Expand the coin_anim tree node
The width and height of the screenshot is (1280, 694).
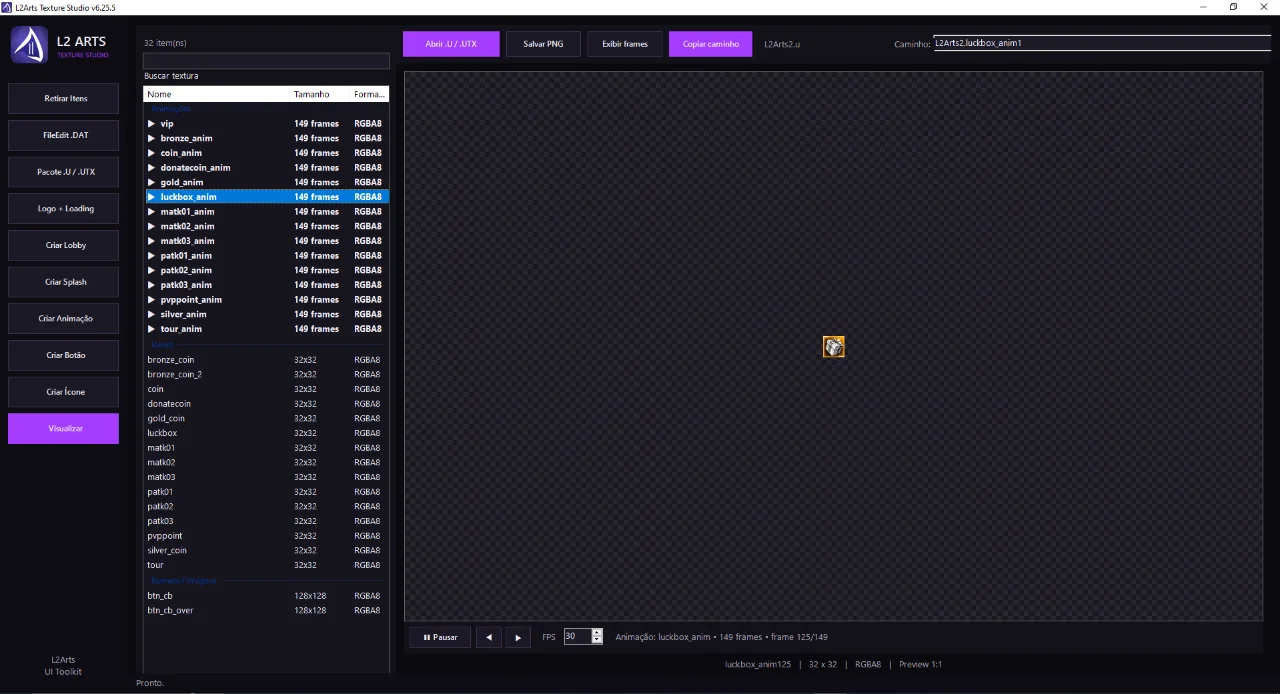152,153
